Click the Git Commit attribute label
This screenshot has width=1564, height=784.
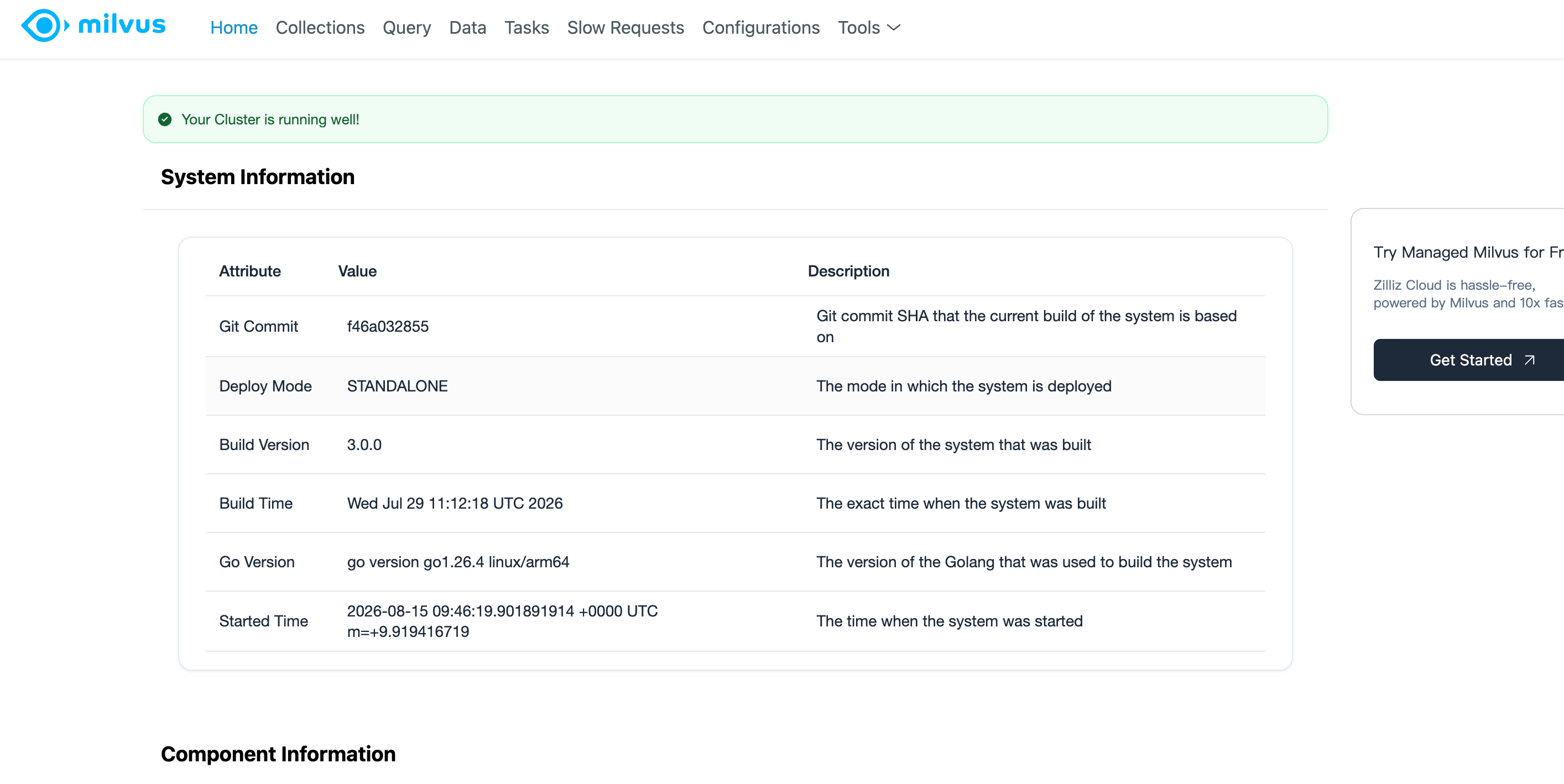coord(259,326)
